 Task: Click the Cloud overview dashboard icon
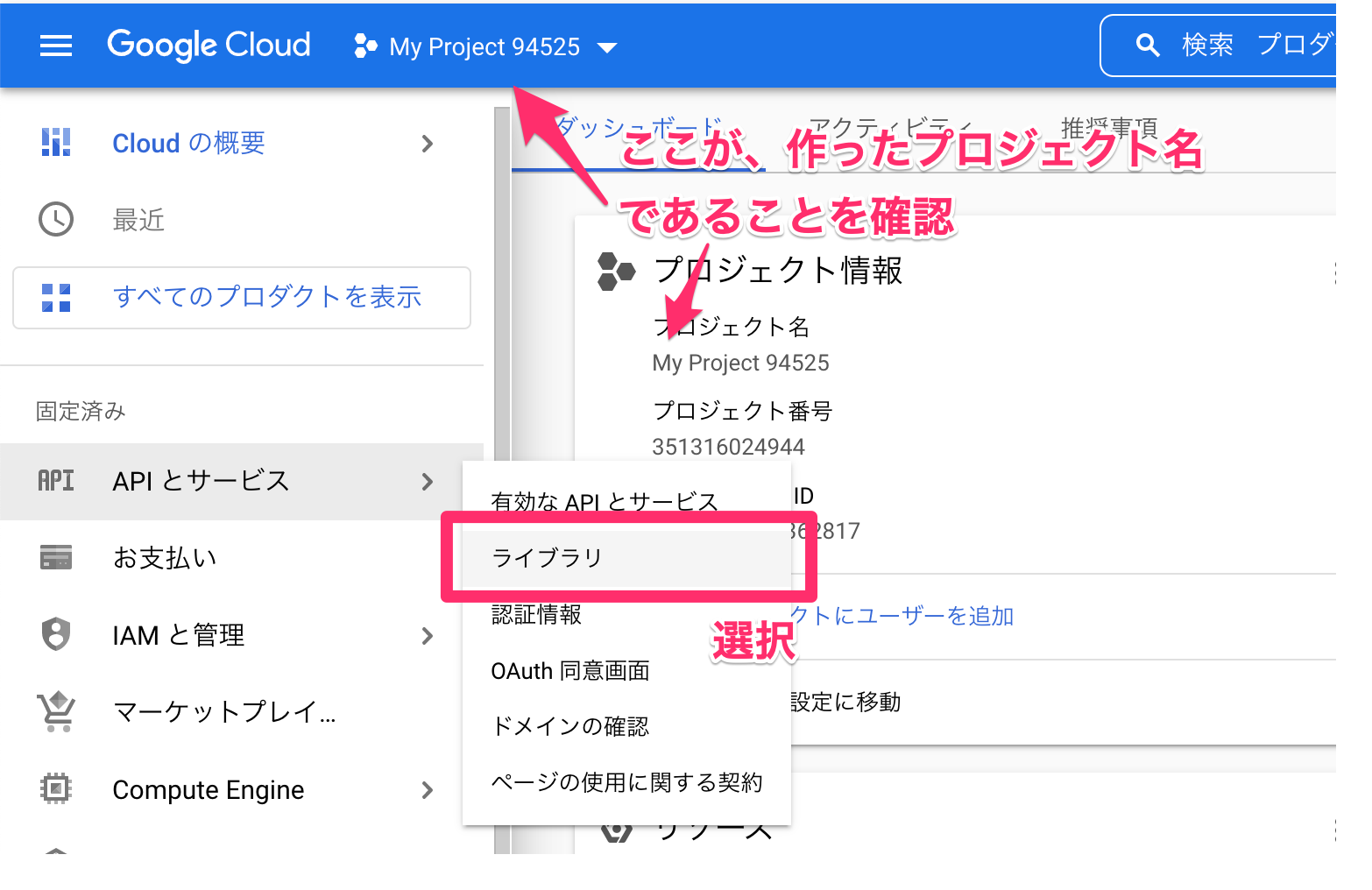point(56,142)
